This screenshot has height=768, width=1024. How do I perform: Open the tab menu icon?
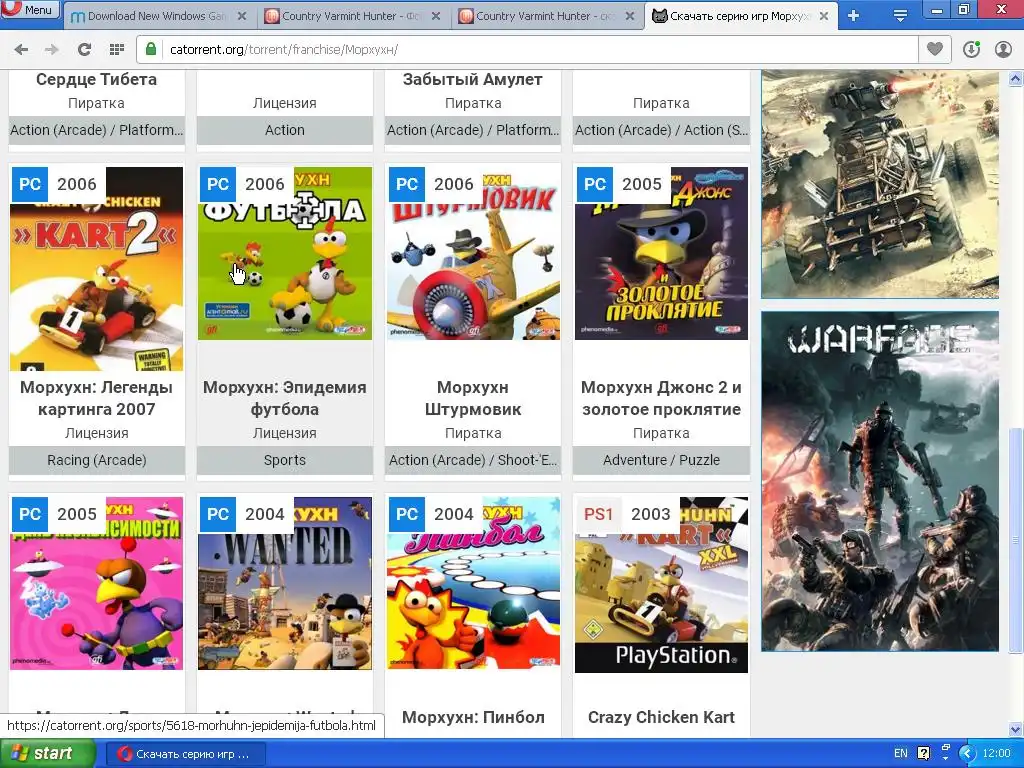point(900,16)
